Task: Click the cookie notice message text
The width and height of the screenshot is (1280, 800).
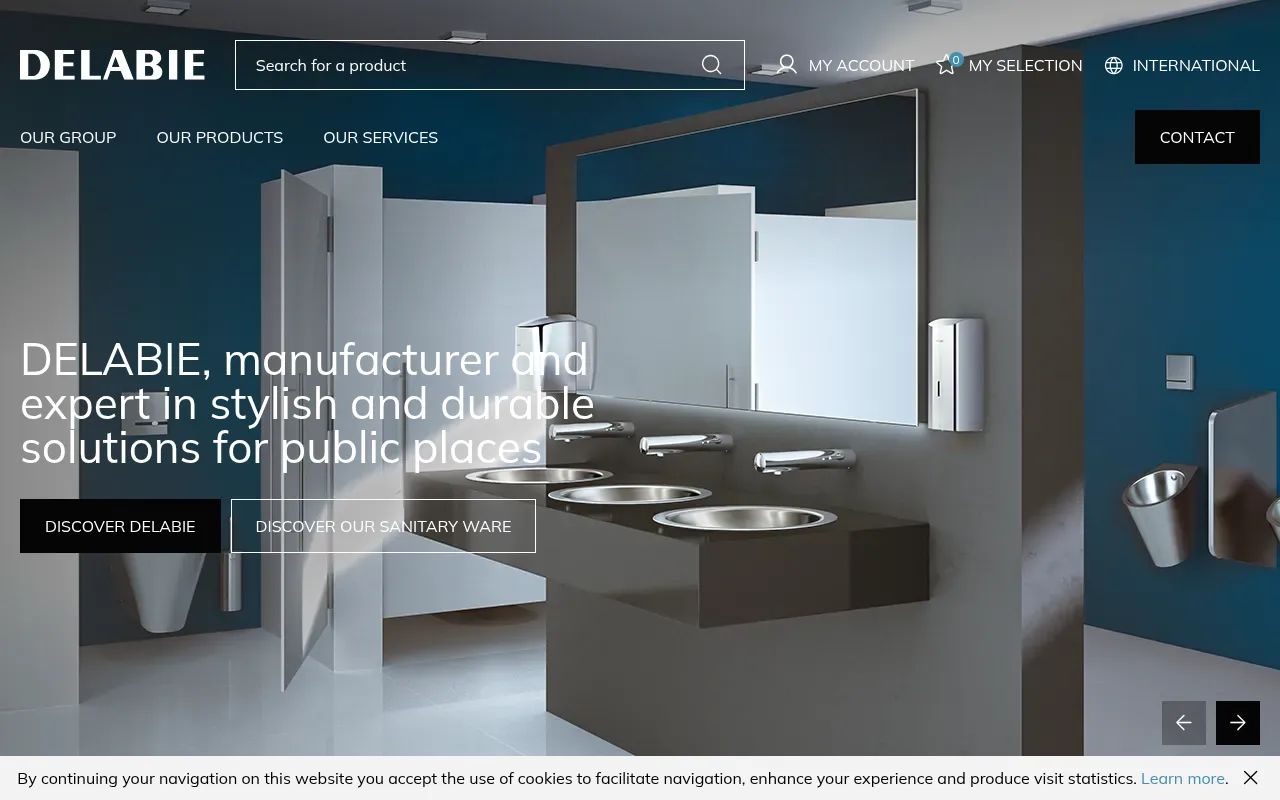Action: coord(577,778)
